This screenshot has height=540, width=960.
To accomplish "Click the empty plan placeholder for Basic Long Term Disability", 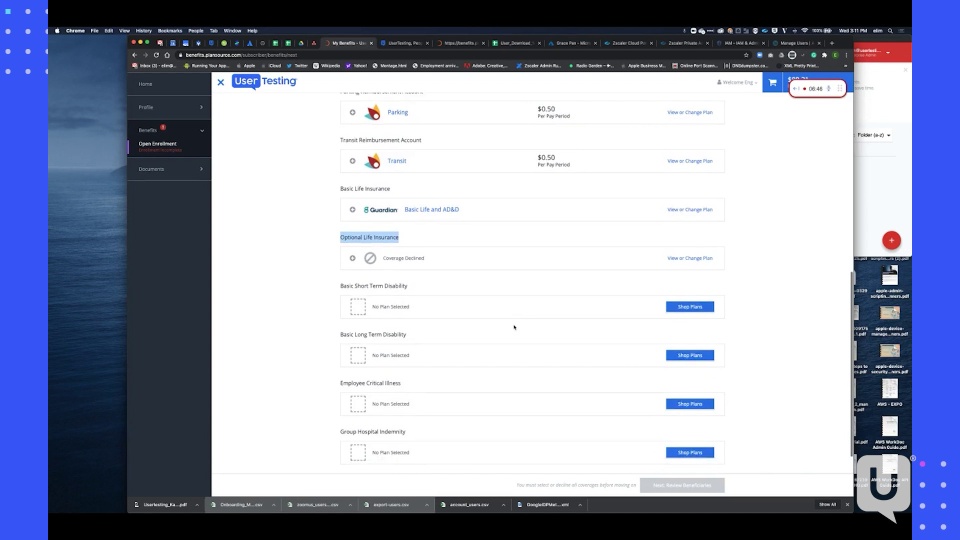I will (x=358, y=355).
